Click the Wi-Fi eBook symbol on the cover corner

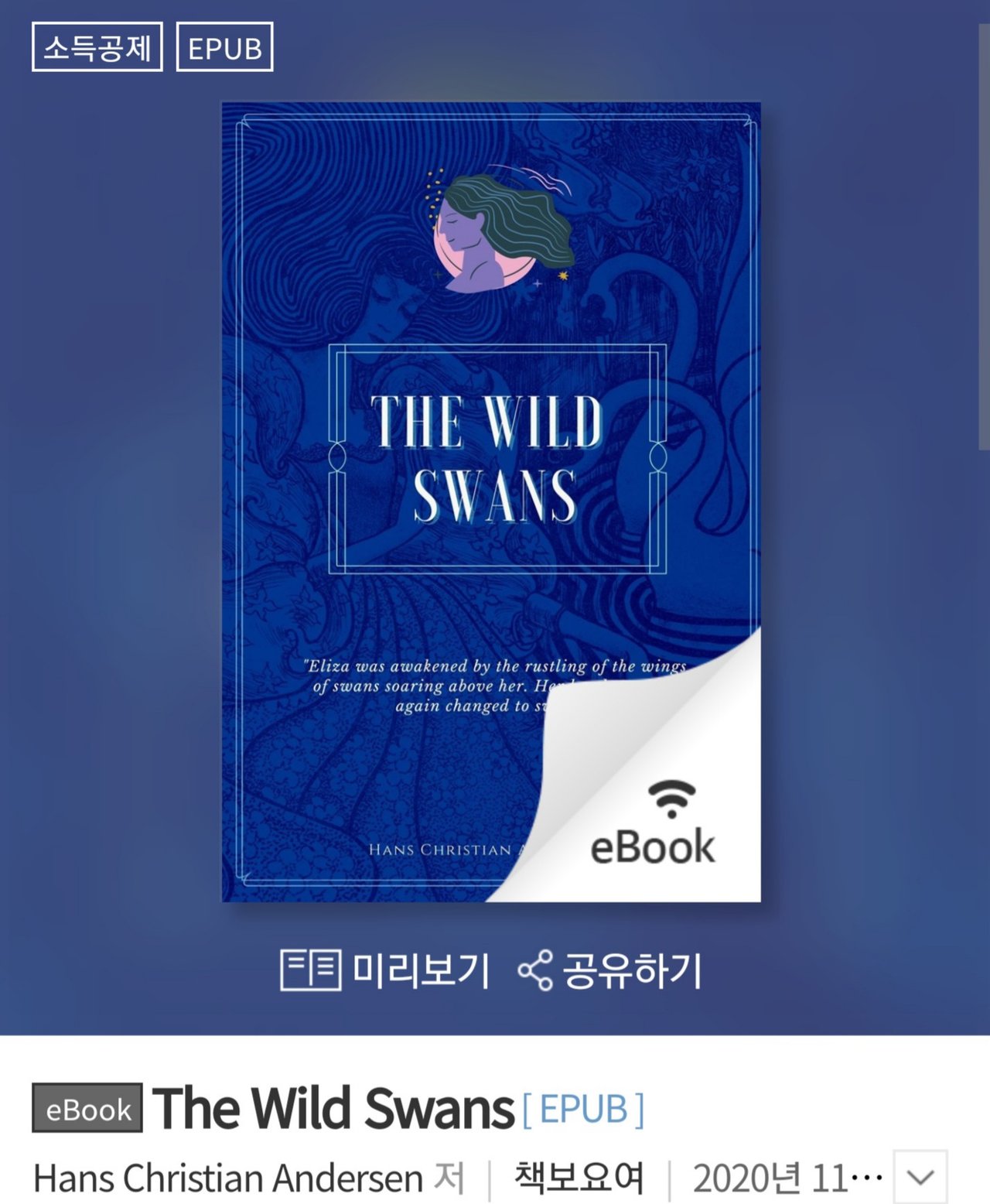671,799
